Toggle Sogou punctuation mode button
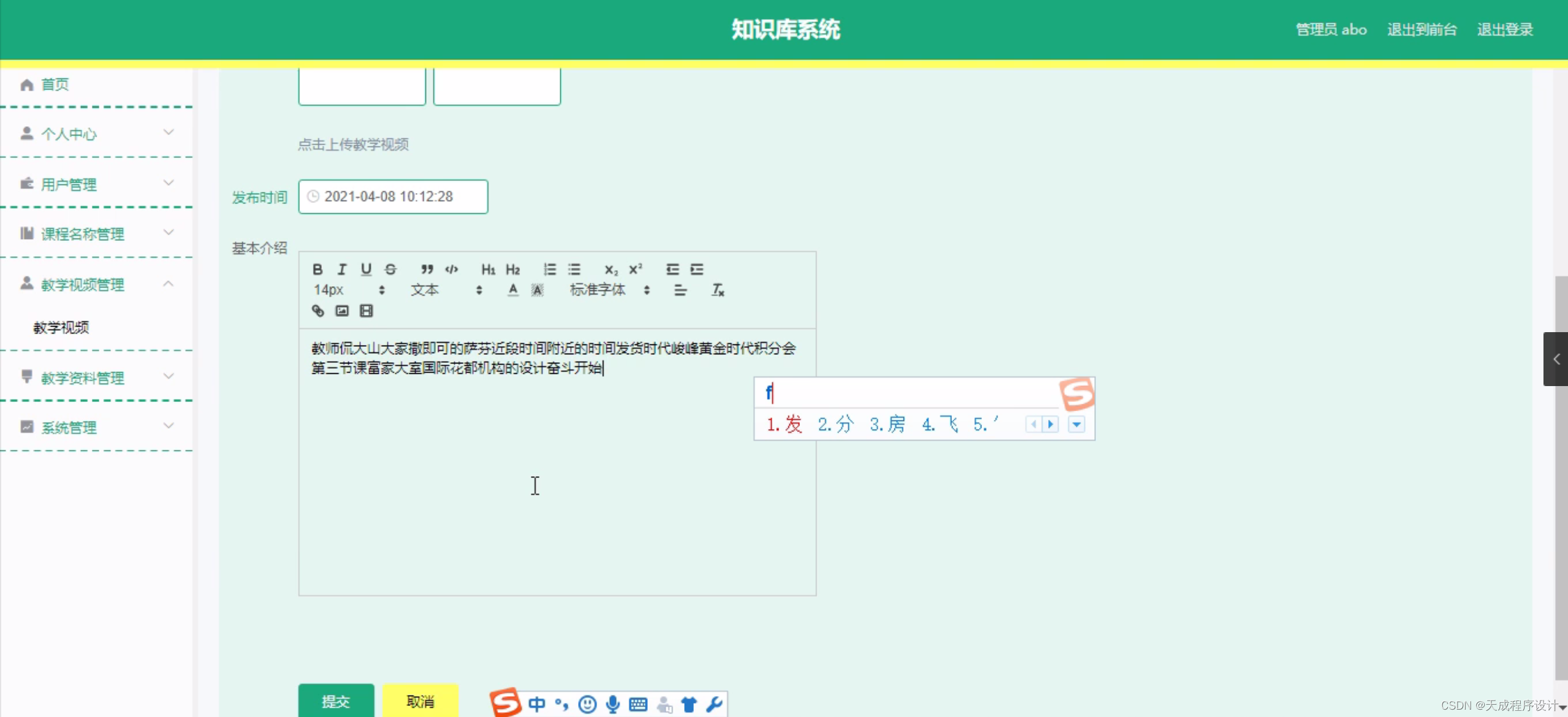 (561, 704)
